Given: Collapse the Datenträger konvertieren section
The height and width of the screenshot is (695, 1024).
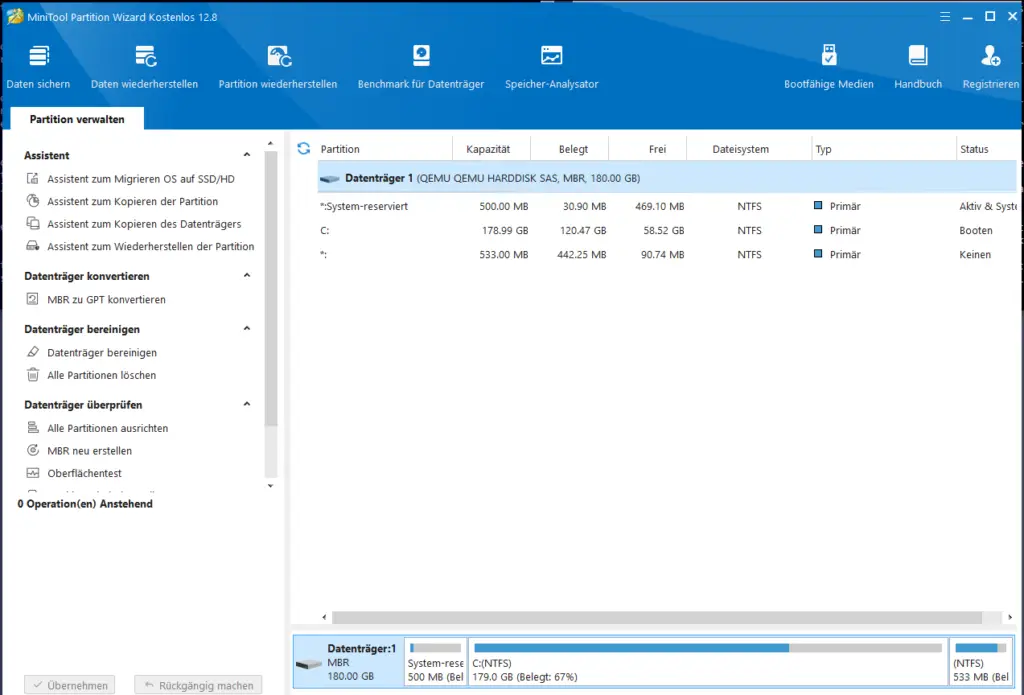Looking at the screenshot, I should click(x=247, y=276).
